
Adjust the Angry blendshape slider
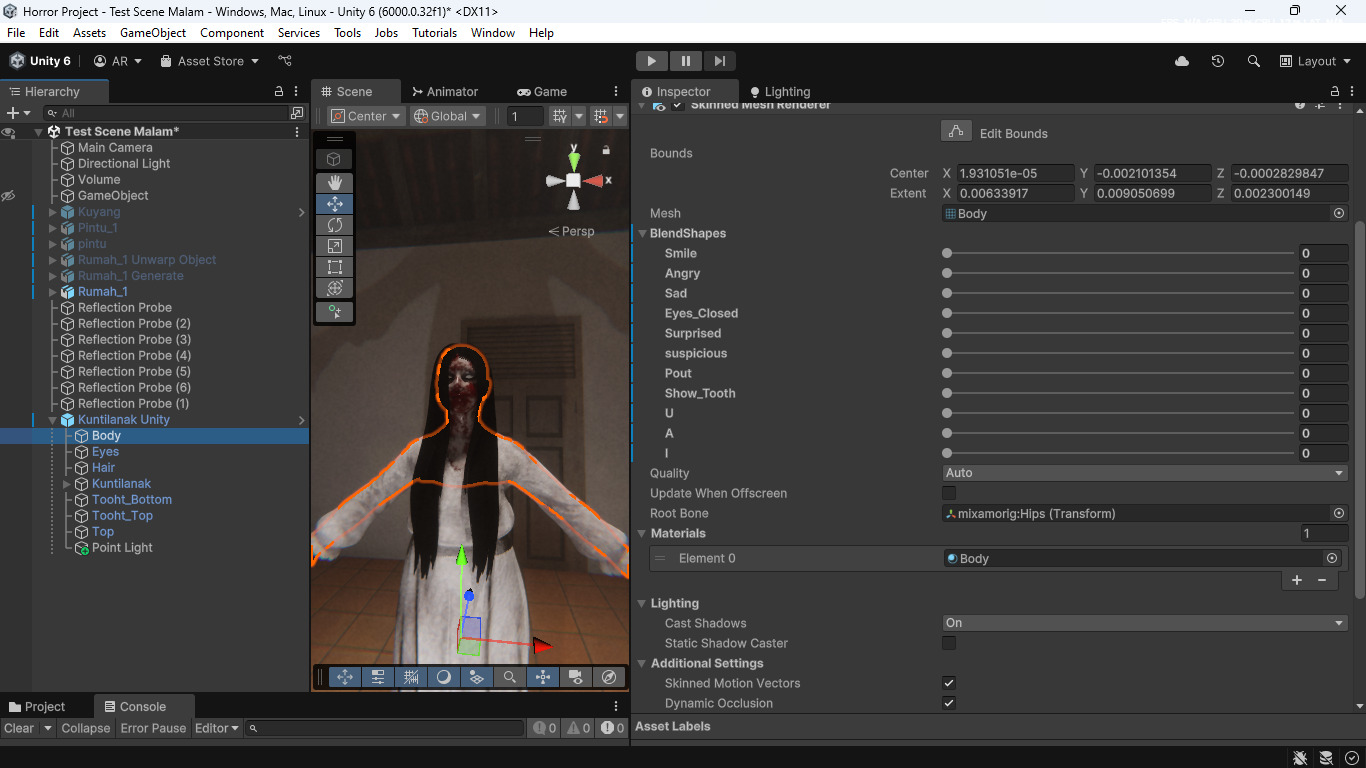click(x=1119, y=273)
